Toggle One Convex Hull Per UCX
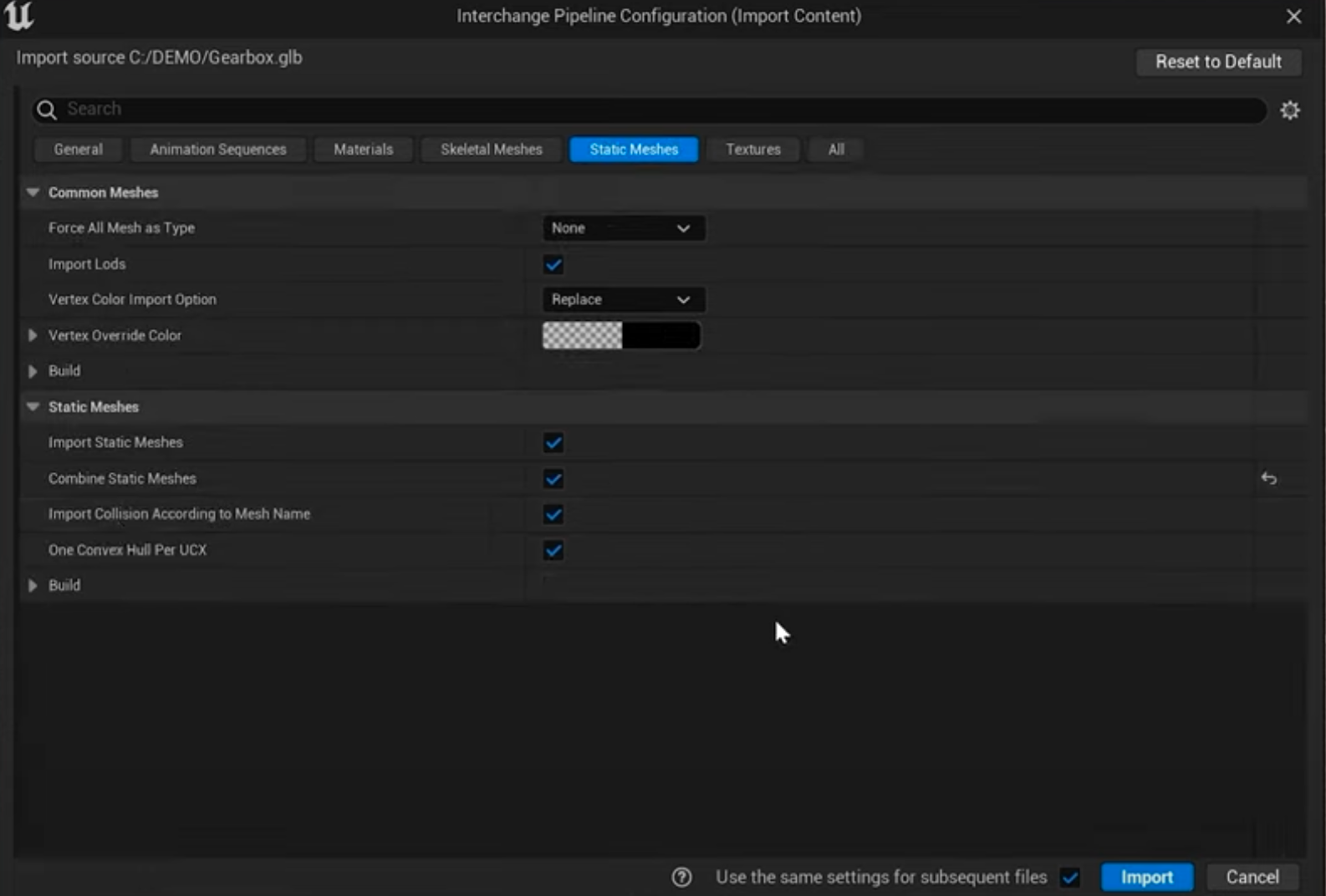The height and width of the screenshot is (896, 1326). (x=553, y=551)
